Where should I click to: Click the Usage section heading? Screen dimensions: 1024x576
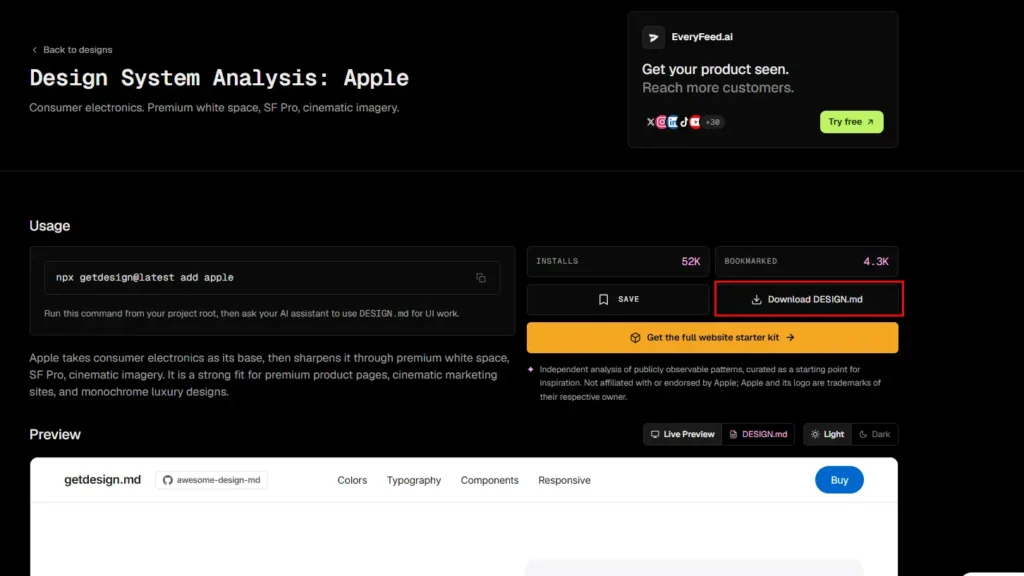(50, 226)
